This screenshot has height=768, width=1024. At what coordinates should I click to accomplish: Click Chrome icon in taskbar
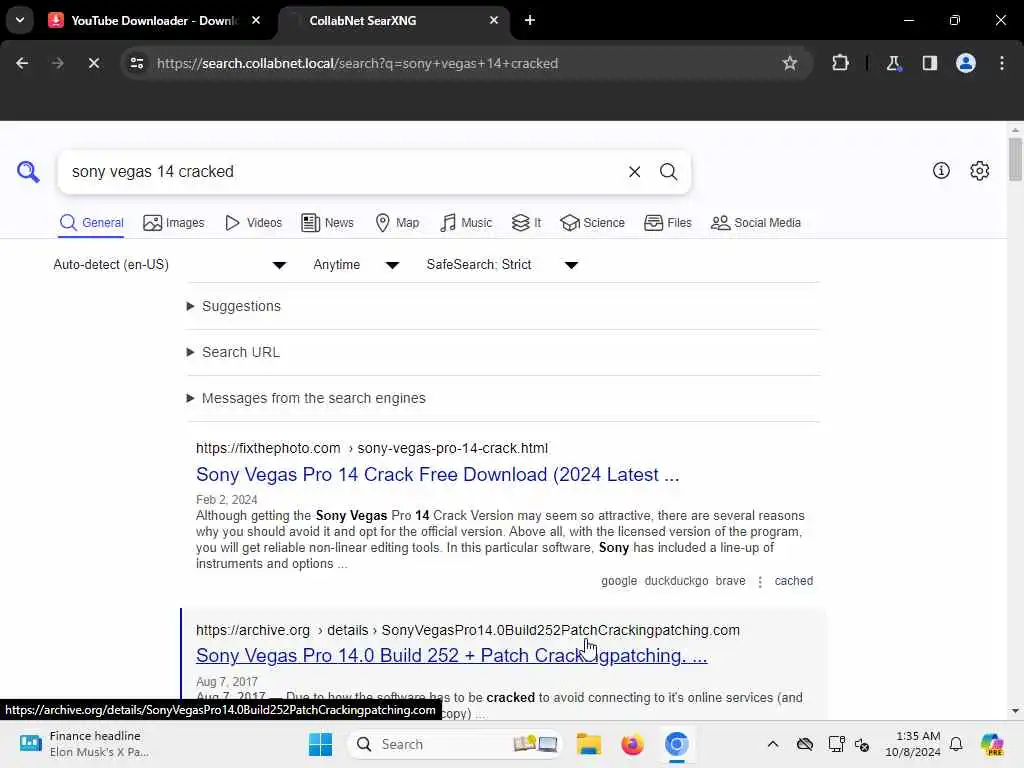pos(677,744)
